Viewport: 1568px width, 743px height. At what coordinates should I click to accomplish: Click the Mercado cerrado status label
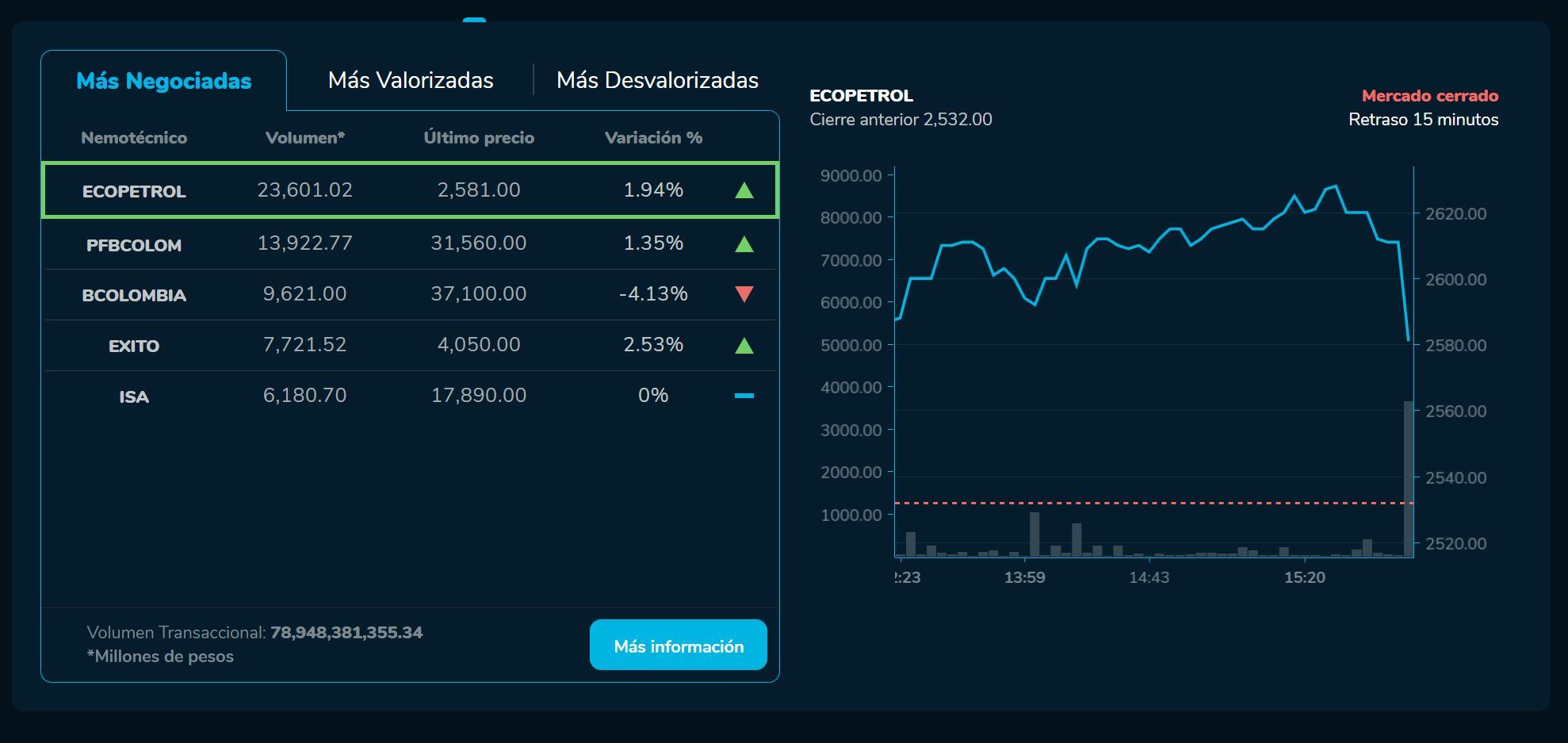click(x=1429, y=96)
